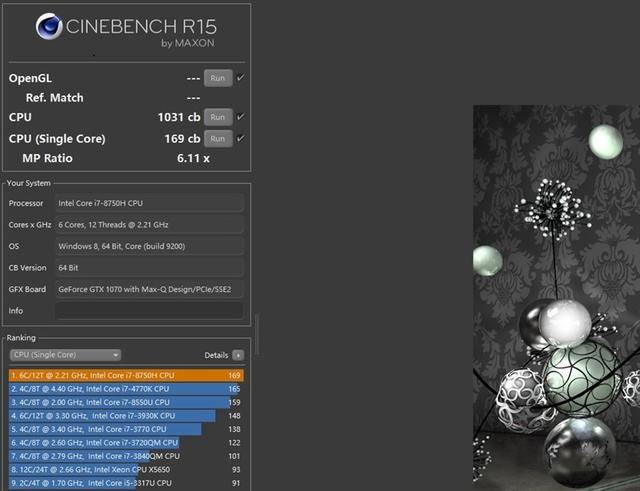
Task: Click the GFX Board field GeForce GTX 1070
Action: point(149,289)
